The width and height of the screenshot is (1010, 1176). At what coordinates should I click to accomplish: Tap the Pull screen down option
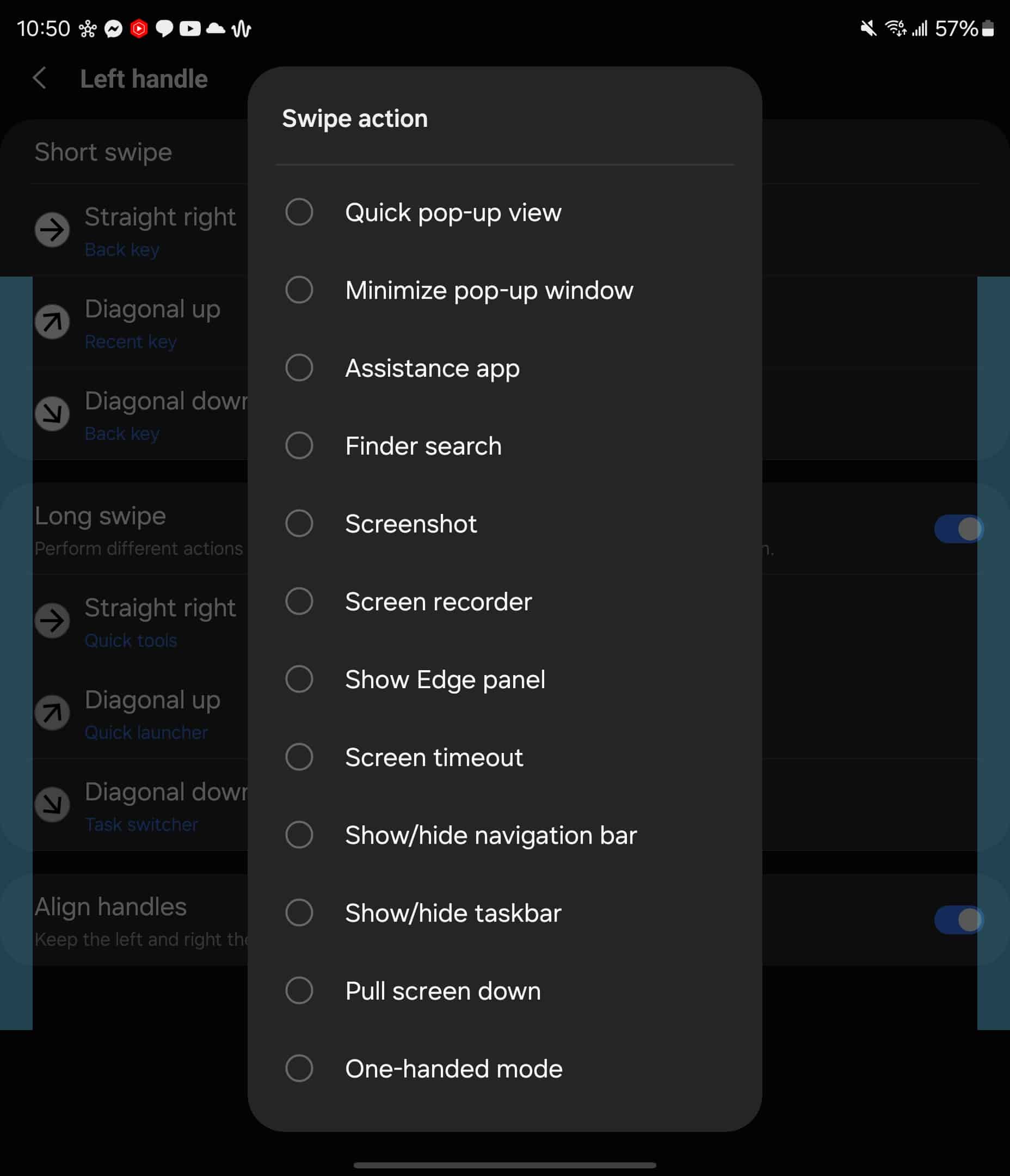point(504,990)
